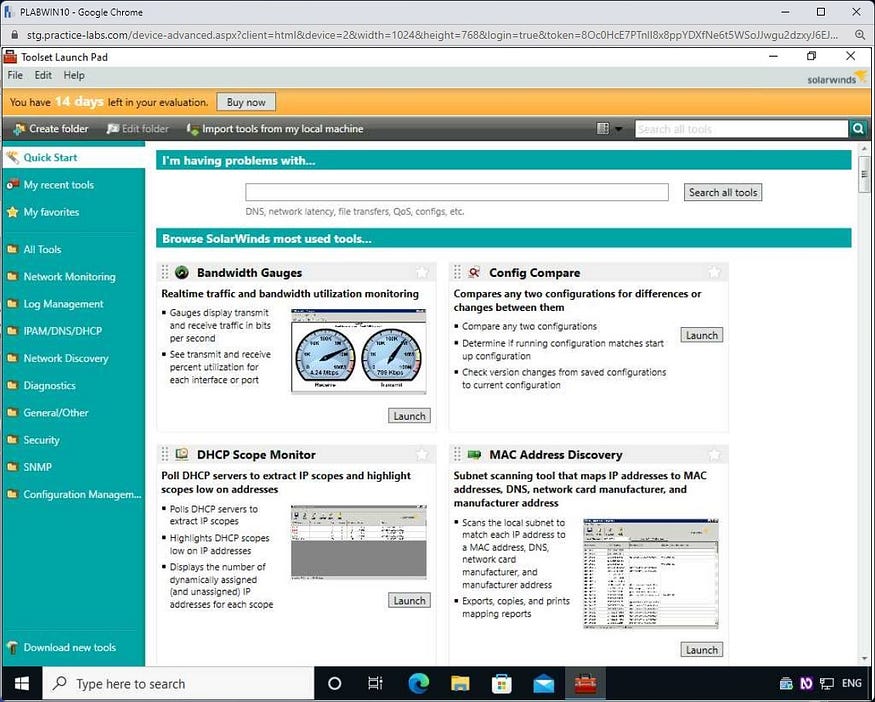Launch Config Compare tool

(701, 335)
